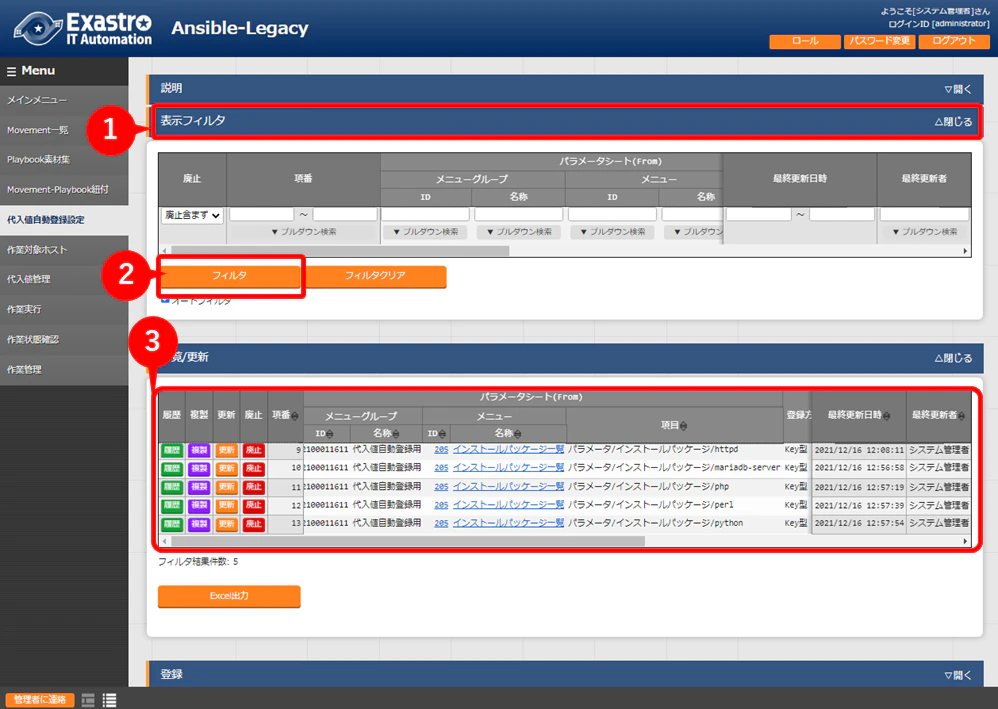
Task: Focus the 最終更新者 filter input field
Action: pyautogui.click(x=925, y=214)
